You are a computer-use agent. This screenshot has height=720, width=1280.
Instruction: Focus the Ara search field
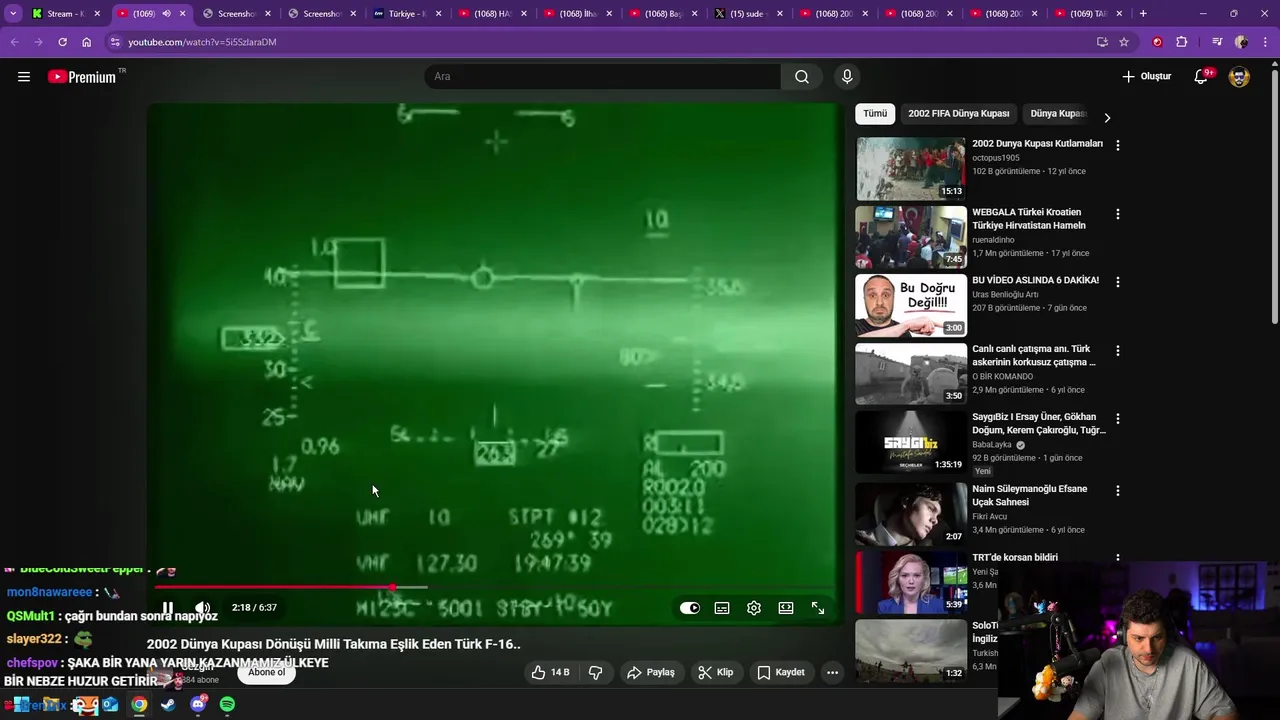pos(602,77)
